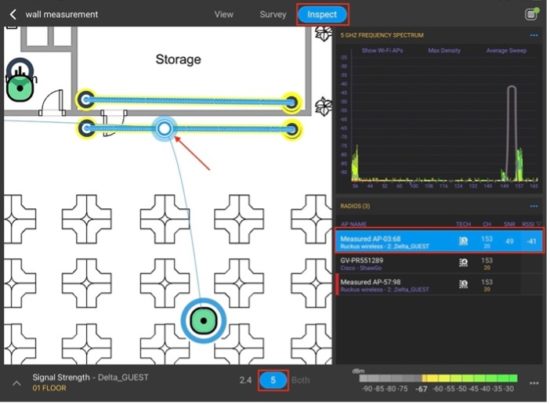The height and width of the screenshot is (404, 550).
Task: Select the 2.4 GHz band button
Action: pyautogui.click(x=246, y=380)
